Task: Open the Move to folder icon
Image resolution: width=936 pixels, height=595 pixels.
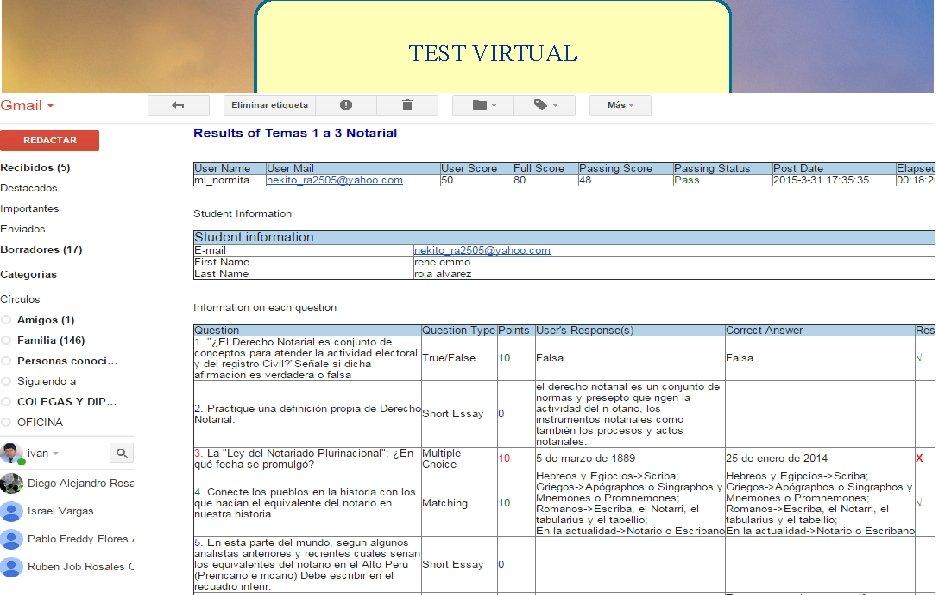Action: pos(484,105)
